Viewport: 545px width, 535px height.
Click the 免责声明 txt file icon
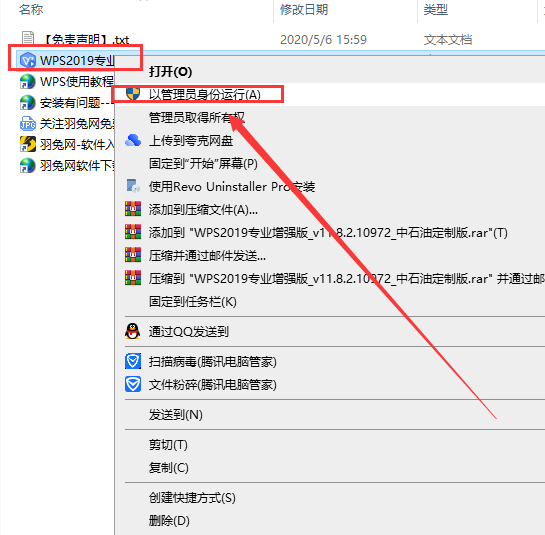pyautogui.click(x=28, y=38)
